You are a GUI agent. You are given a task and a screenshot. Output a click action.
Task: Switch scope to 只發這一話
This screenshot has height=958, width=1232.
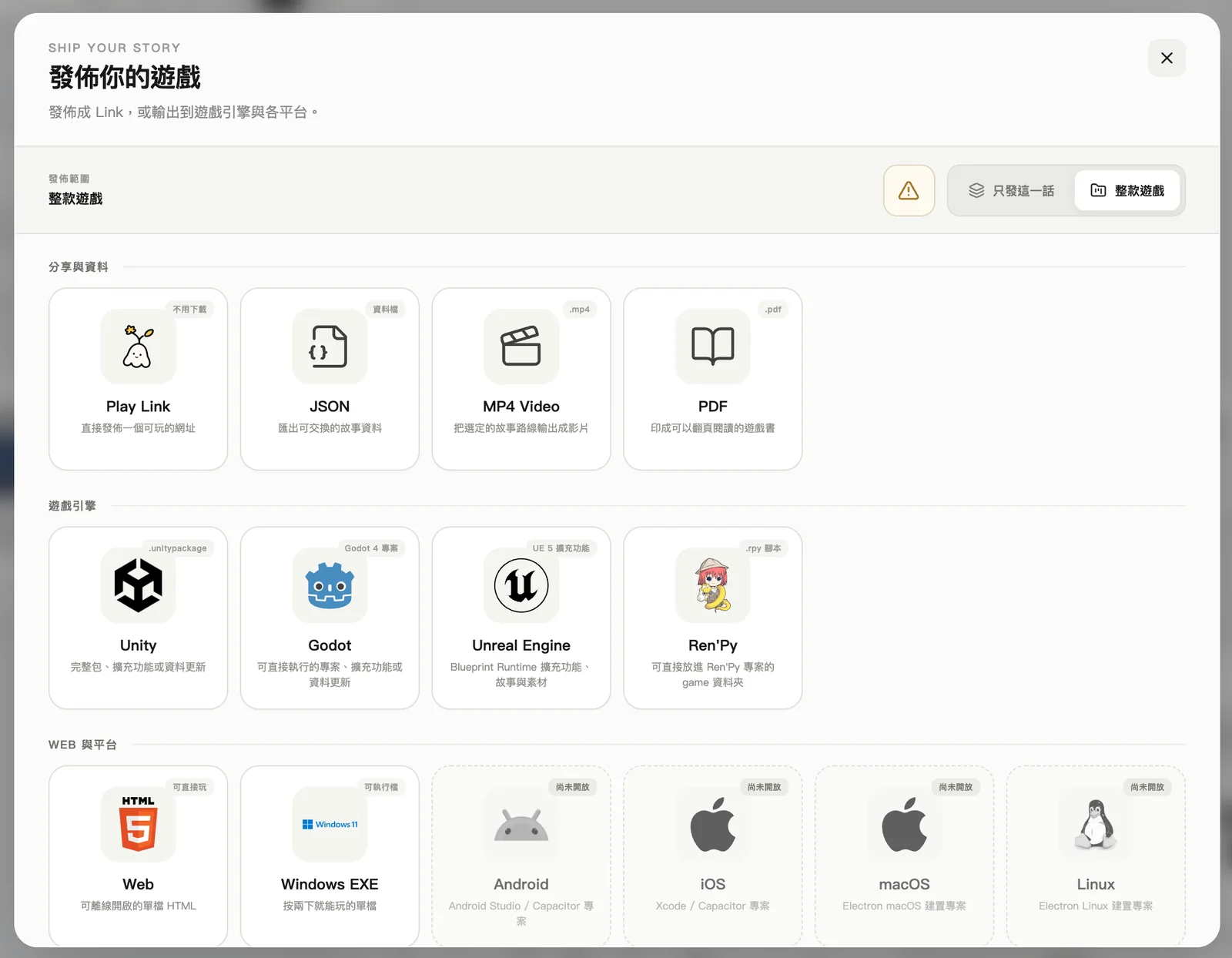tap(1011, 190)
